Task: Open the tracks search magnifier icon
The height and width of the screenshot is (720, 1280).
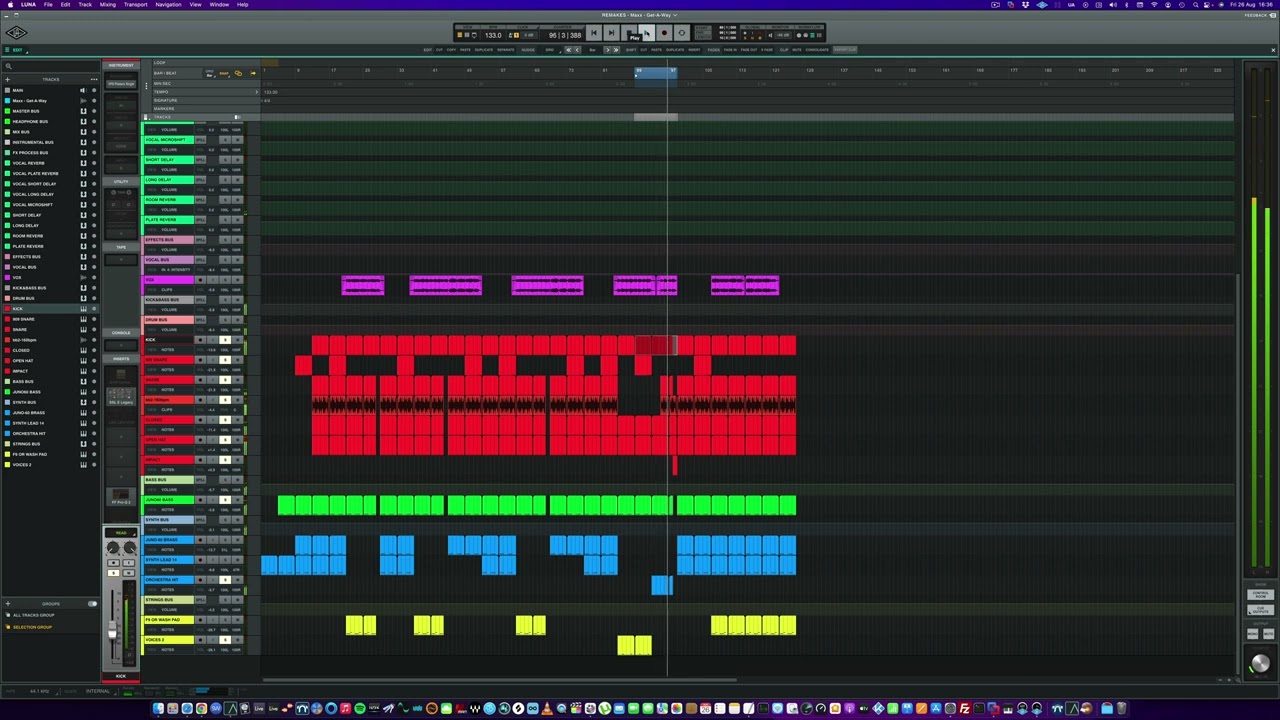Action: [x=8, y=66]
